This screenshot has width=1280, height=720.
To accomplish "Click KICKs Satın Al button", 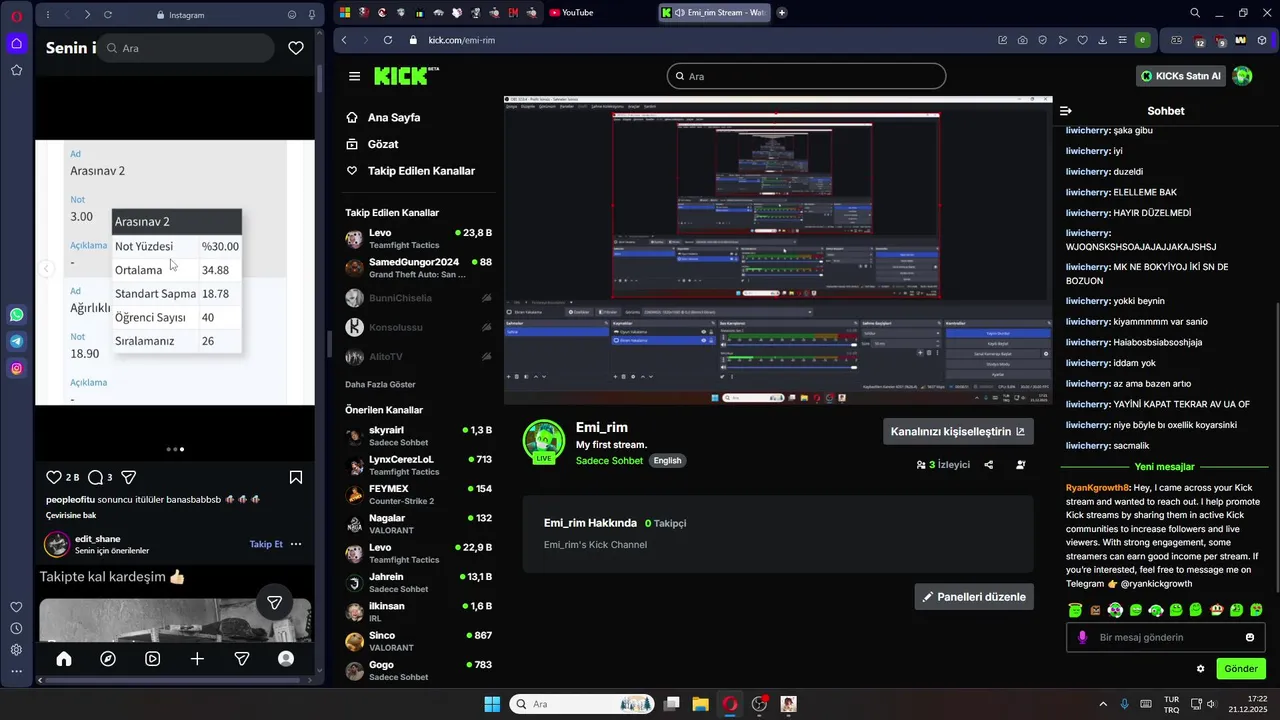I will 1182,76.
